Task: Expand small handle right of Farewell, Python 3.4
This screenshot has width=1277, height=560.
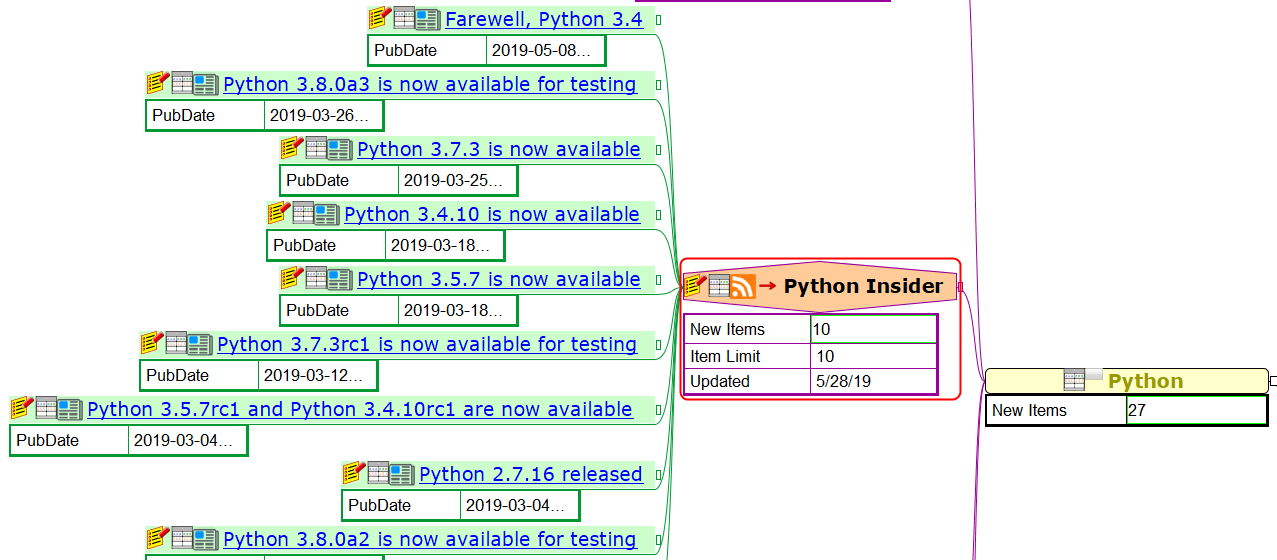Action: point(658,20)
